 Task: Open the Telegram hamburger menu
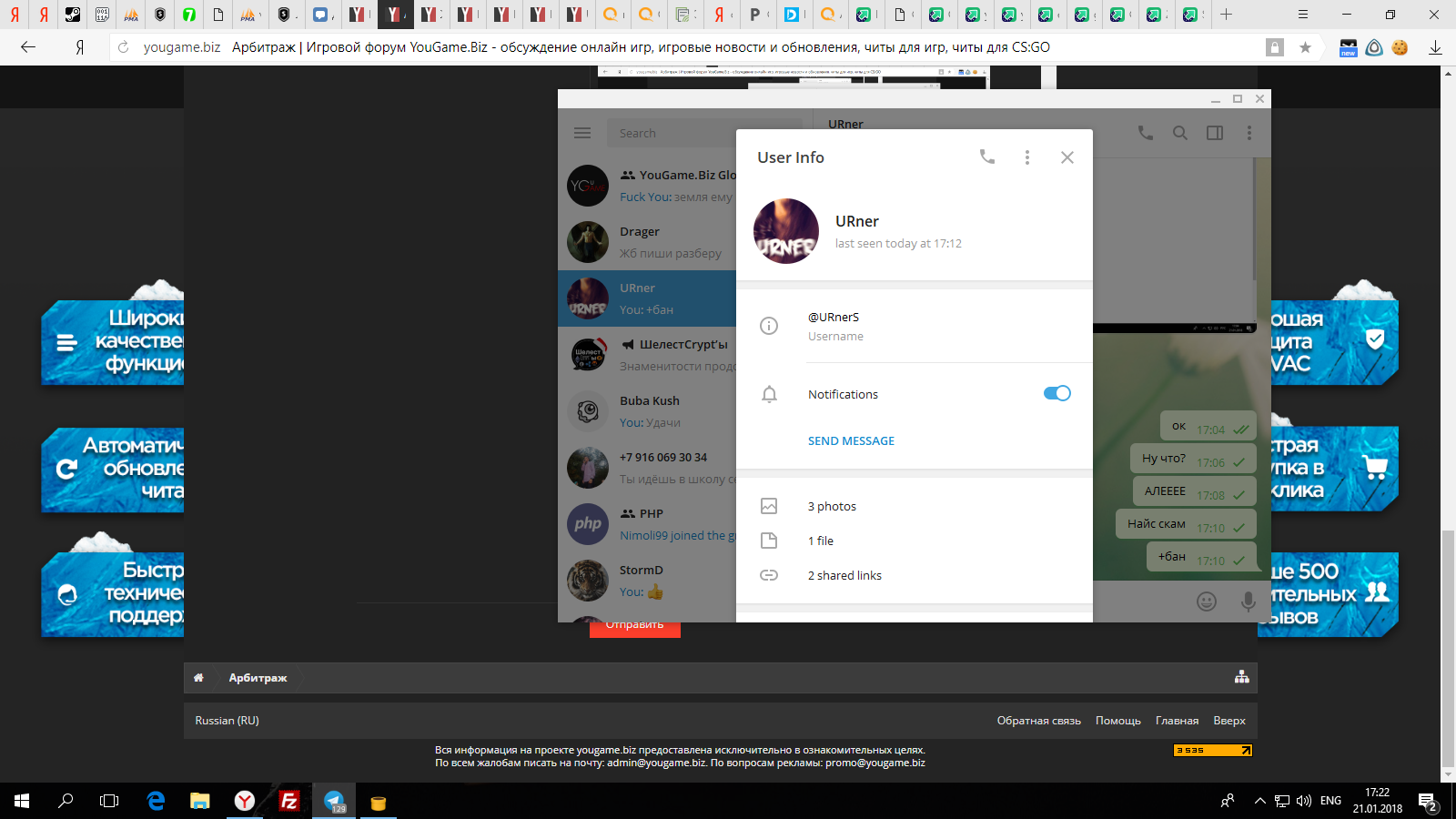pyautogui.click(x=582, y=133)
